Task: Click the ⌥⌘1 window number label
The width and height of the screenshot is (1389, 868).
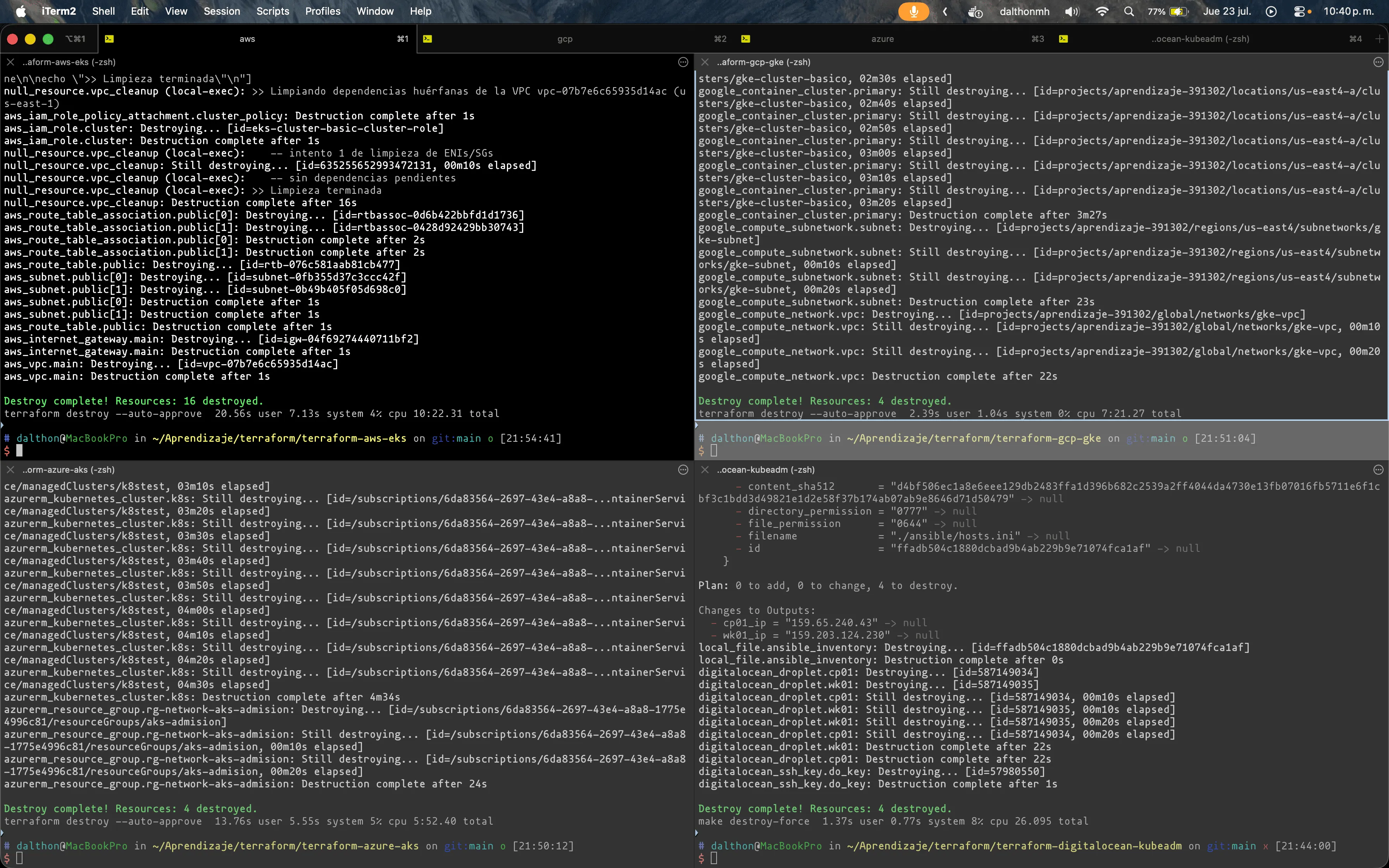Action: coord(75,39)
